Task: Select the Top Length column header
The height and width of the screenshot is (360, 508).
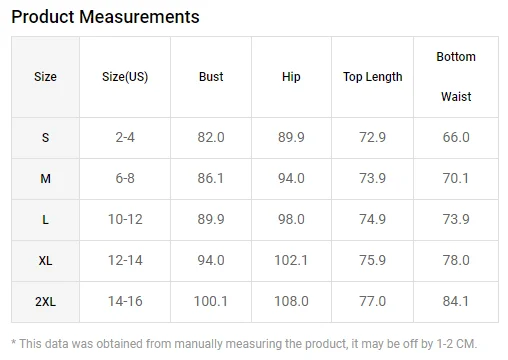Action: (x=373, y=77)
